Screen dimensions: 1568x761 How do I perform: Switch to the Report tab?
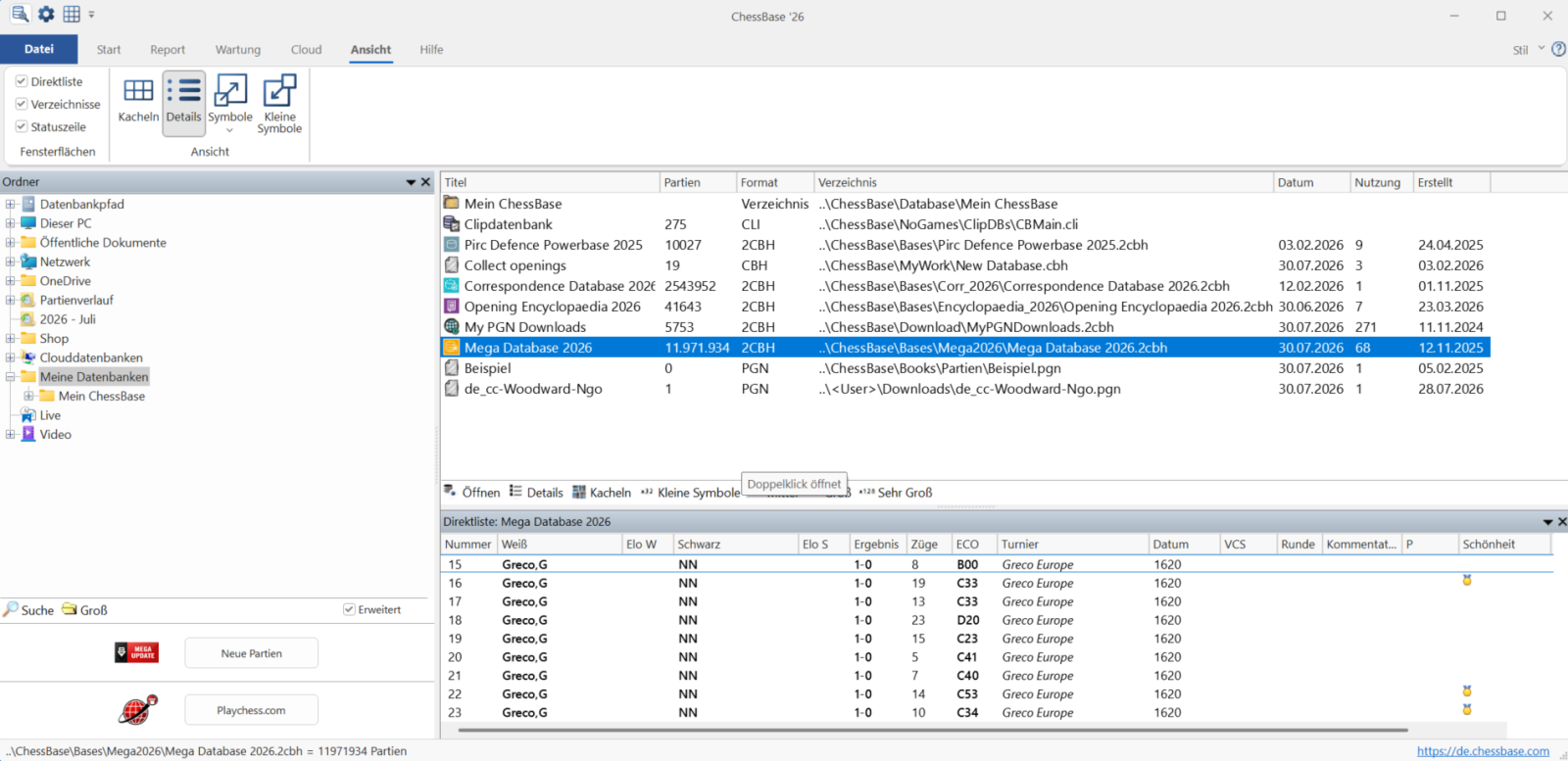click(x=168, y=49)
